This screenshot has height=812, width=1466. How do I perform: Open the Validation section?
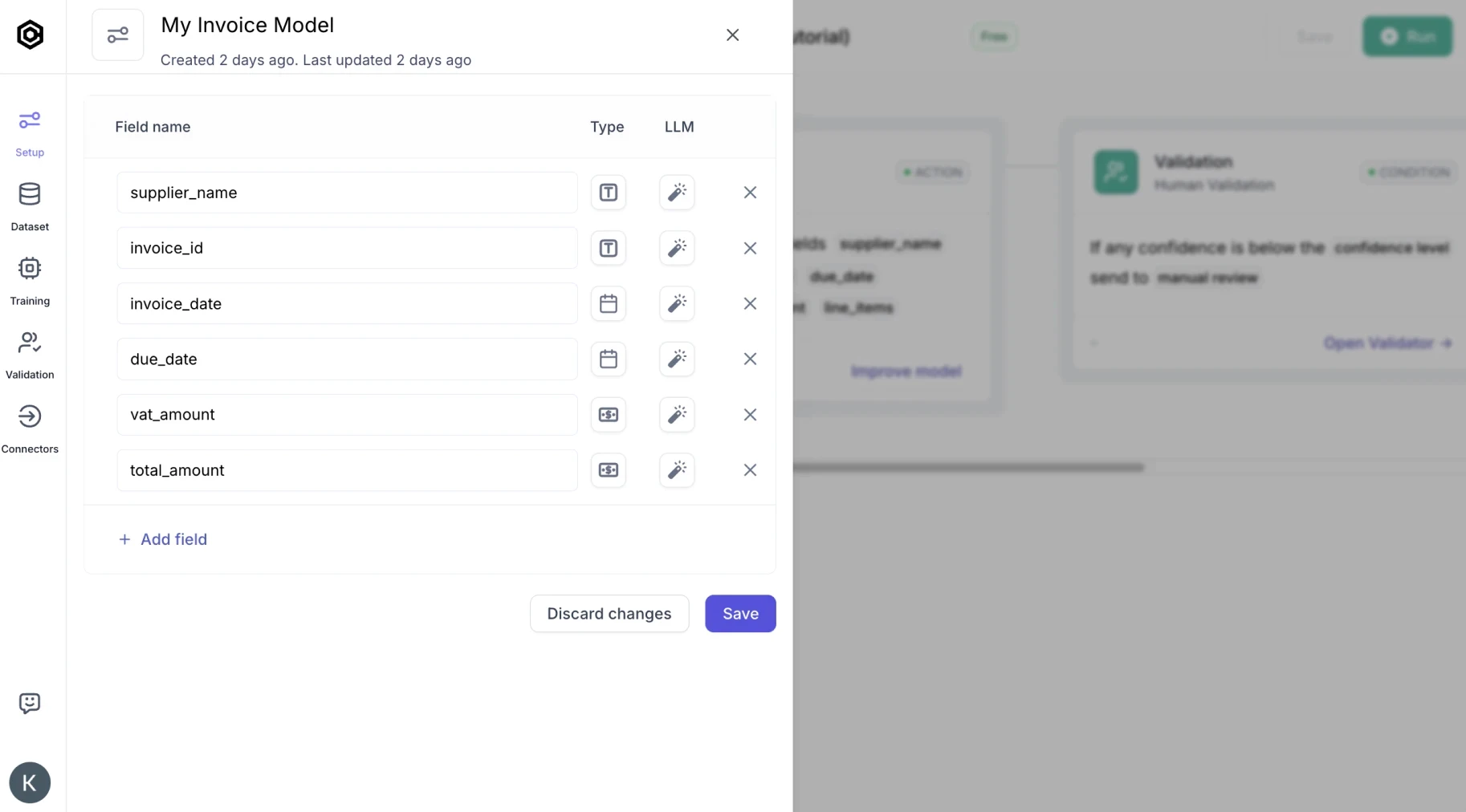pyautogui.click(x=30, y=353)
